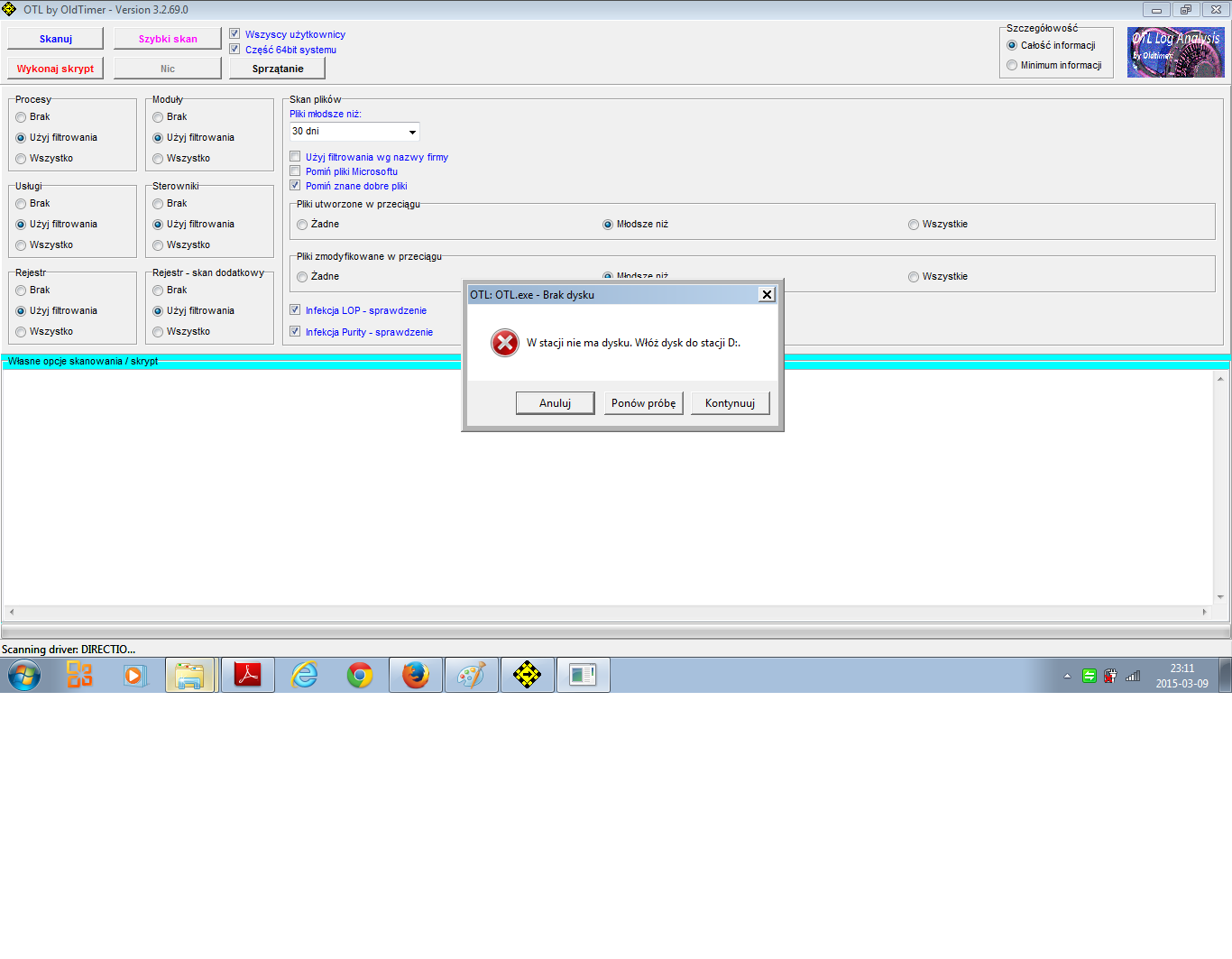Expand the '30 dni' dropdown
The width and height of the screenshot is (1232, 959).
point(412,132)
